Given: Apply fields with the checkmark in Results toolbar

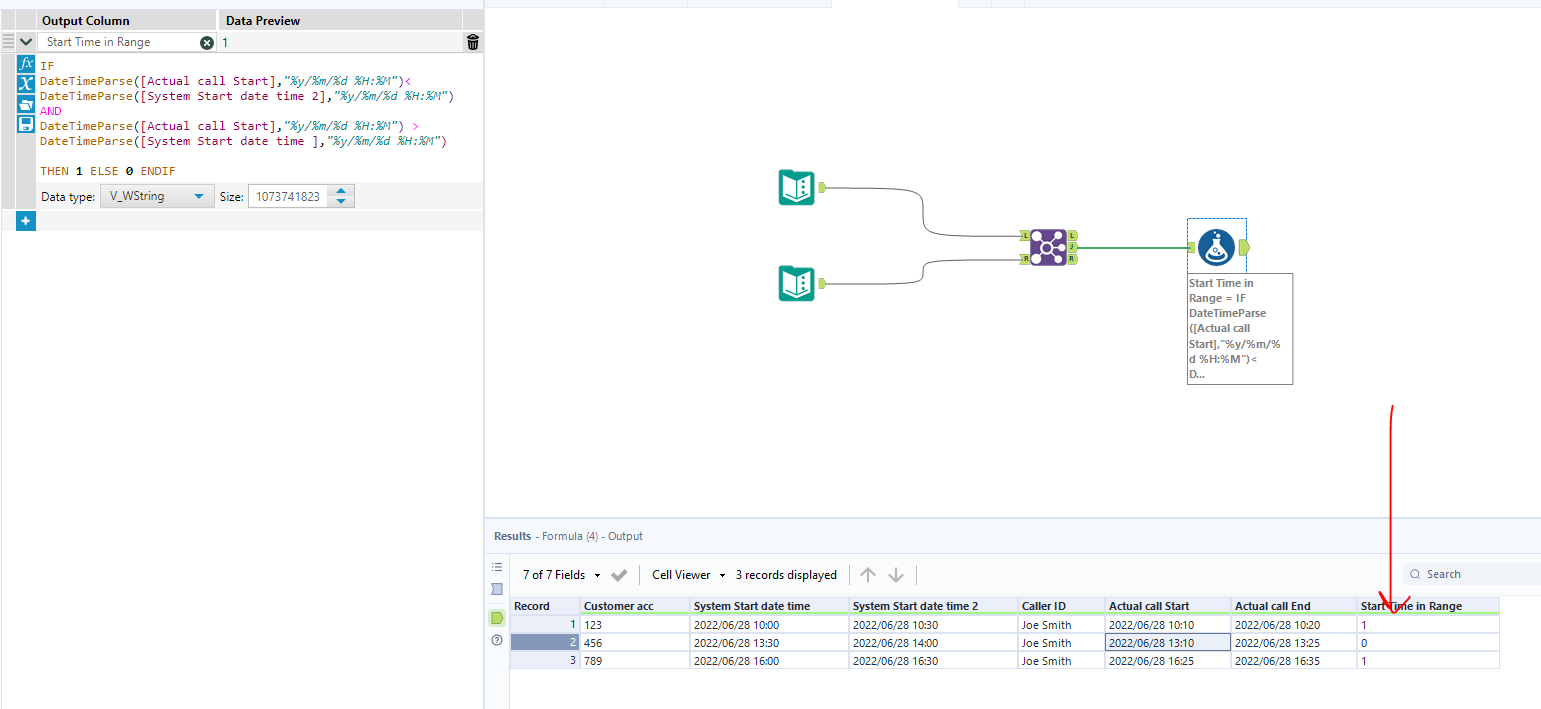Looking at the screenshot, I should [x=619, y=575].
